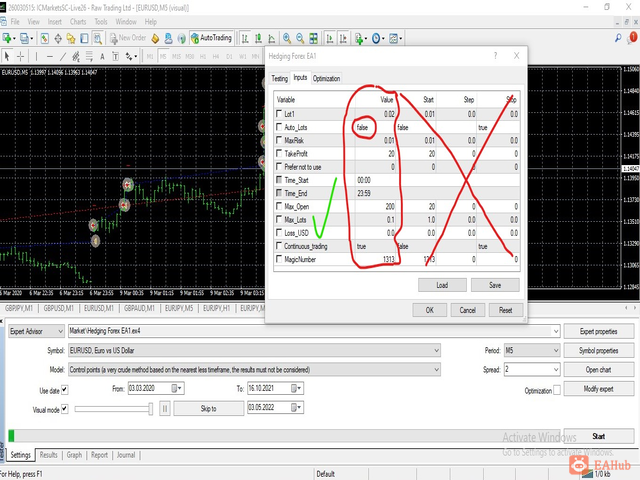Switch to the Optimization tab in dialog

coord(326,78)
